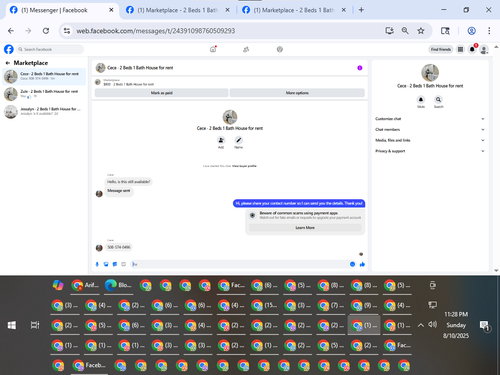Image resolution: width=500 pixels, height=375 pixels.
Task: Click the sticker icon in composer
Action: pyautogui.click(x=115, y=264)
